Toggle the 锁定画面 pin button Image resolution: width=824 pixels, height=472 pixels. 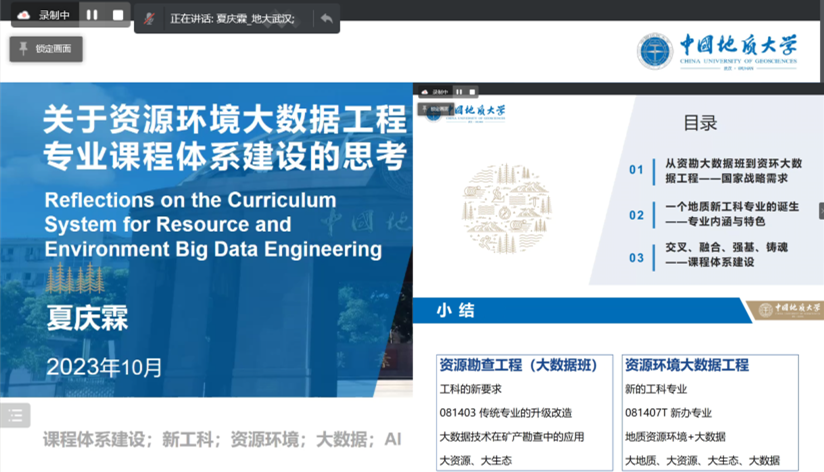coord(47,48)
